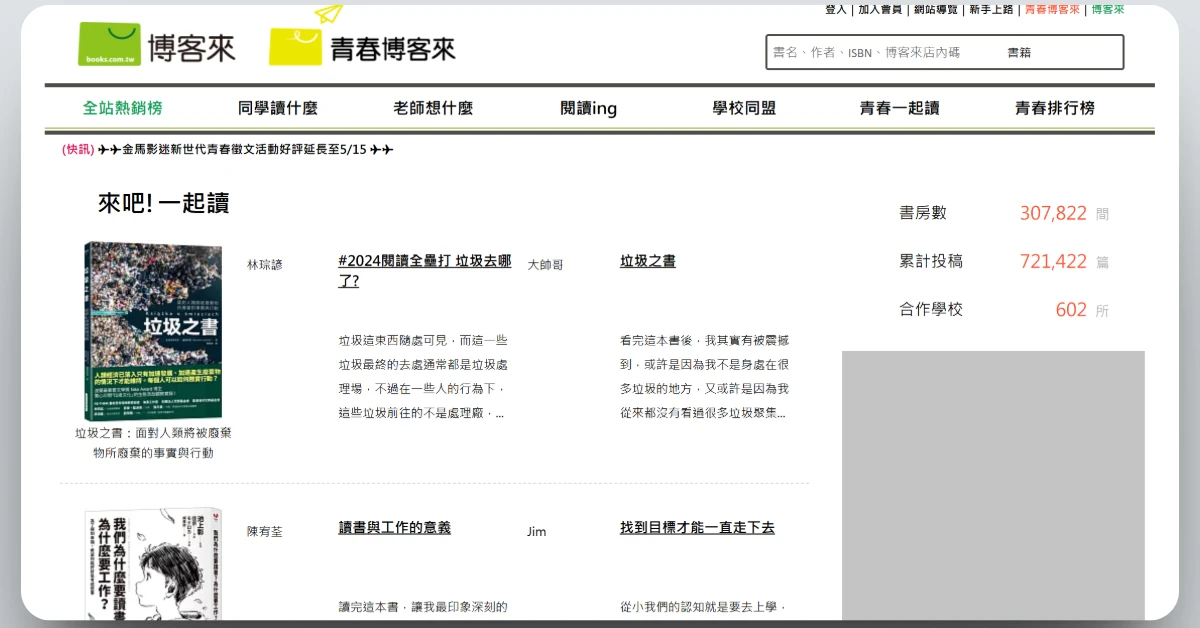The width and height of the screenshot is (1200, 628).
Task: Select the 學校同盟 tab
Action: coord(744,108)
